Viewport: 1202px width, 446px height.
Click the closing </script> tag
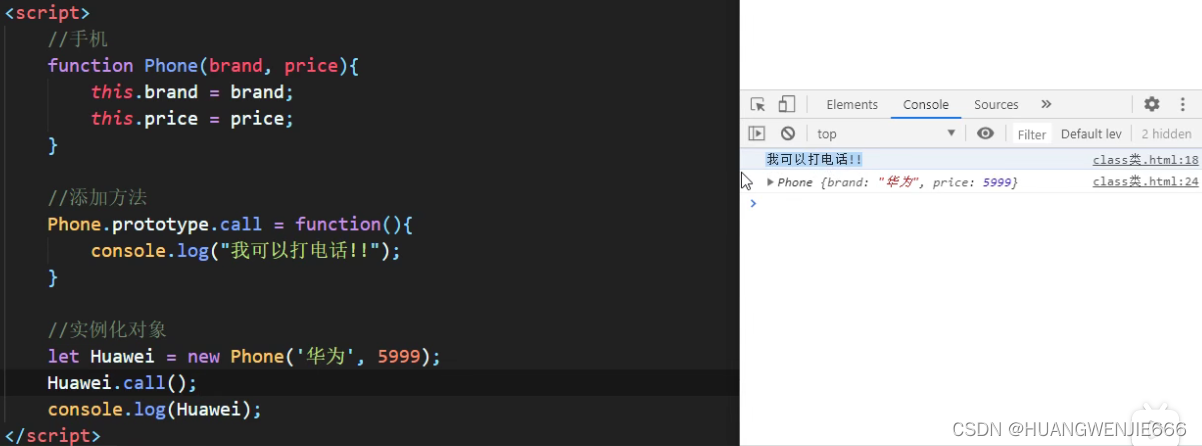52,436
